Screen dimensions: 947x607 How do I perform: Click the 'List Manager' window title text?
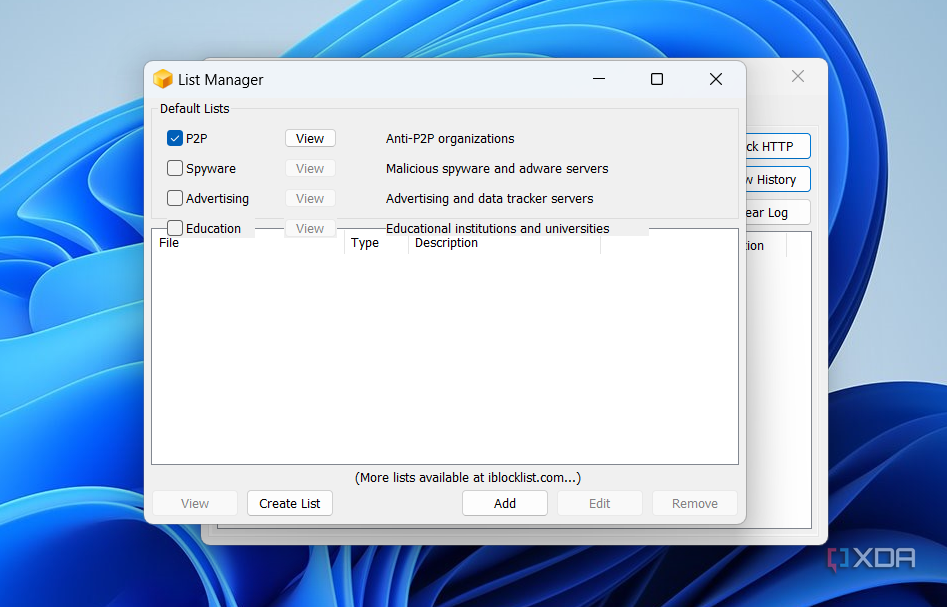point(220,80)
